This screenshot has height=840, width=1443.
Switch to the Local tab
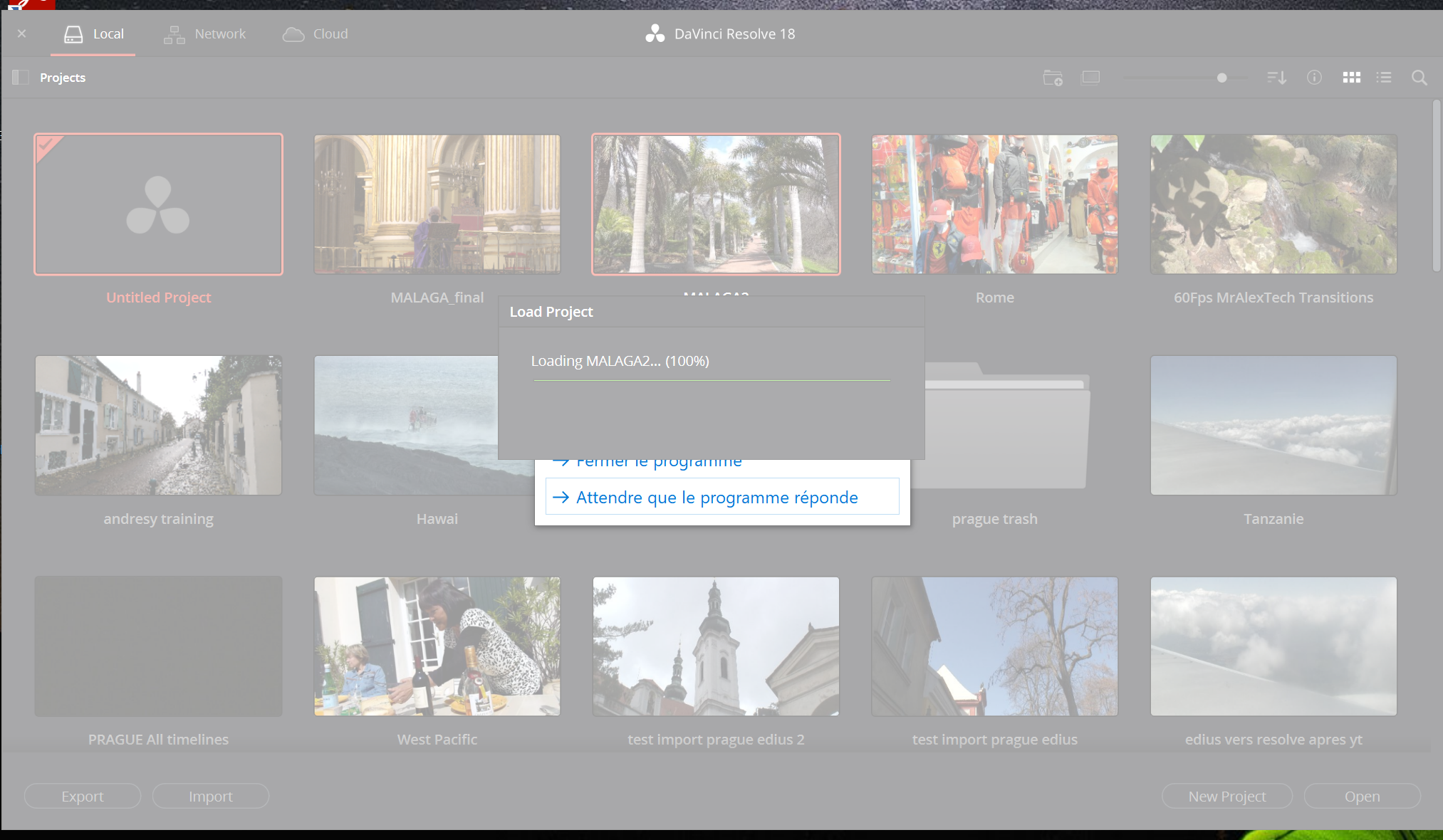(x=93, y=33)
